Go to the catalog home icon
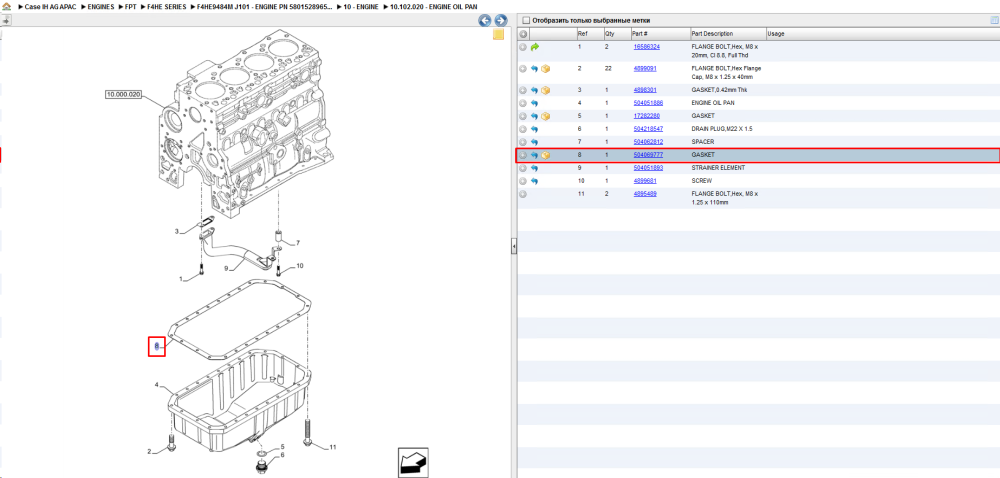Image resolution: width=1000 pixels, height=478 pixels. click(x=6, y=6)
